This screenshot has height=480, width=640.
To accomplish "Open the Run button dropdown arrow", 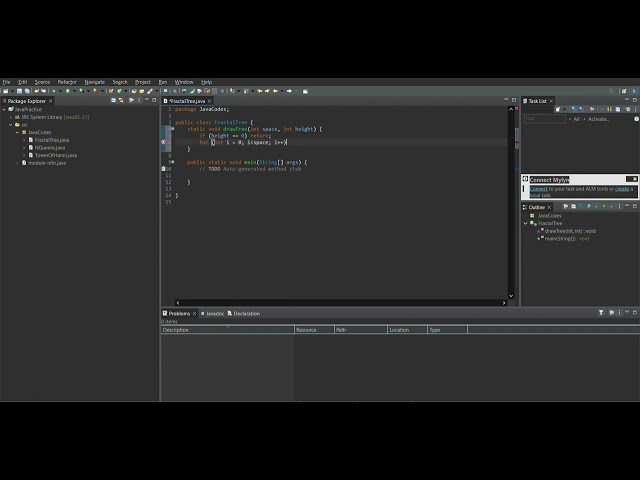I will point(74,91).
